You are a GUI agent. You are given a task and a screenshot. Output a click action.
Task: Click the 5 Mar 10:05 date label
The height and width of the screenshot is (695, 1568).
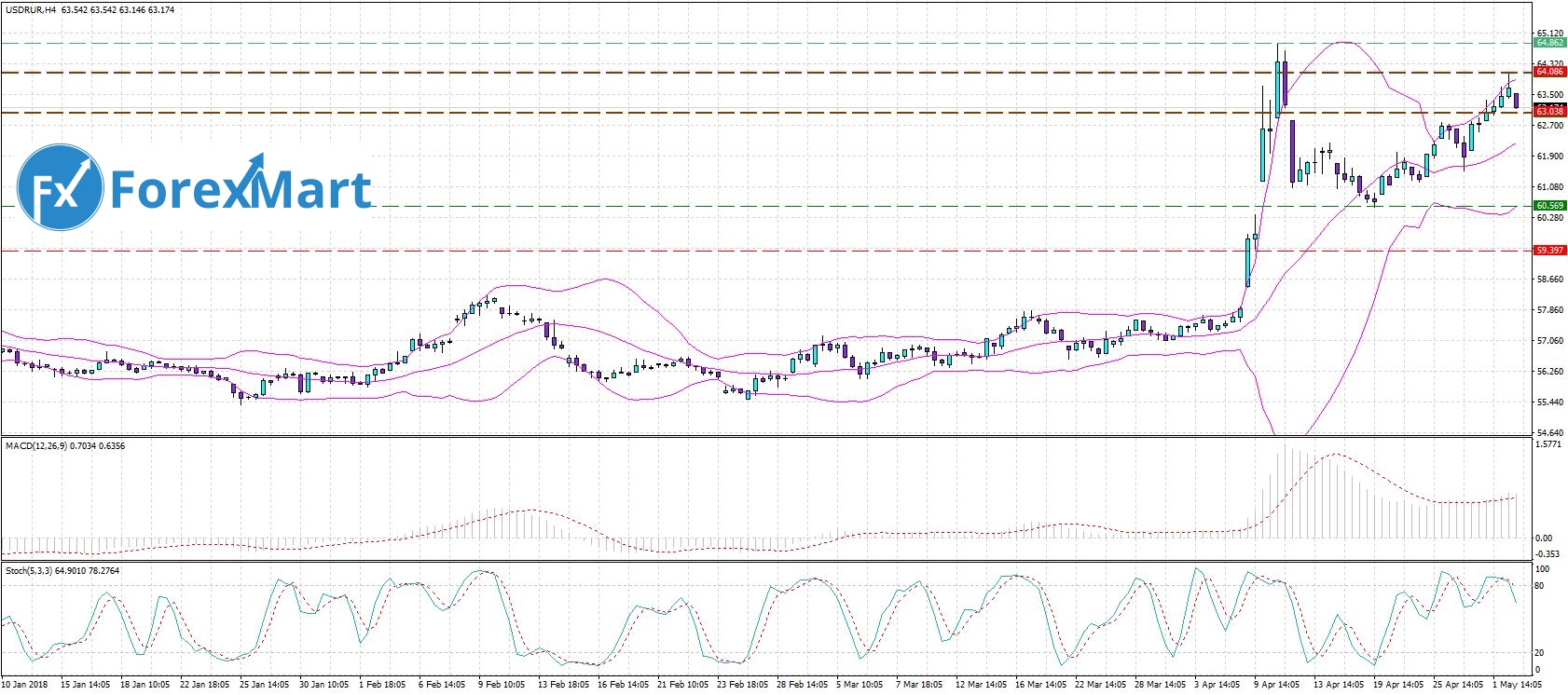pyautogui.click(x=861, y=685)
